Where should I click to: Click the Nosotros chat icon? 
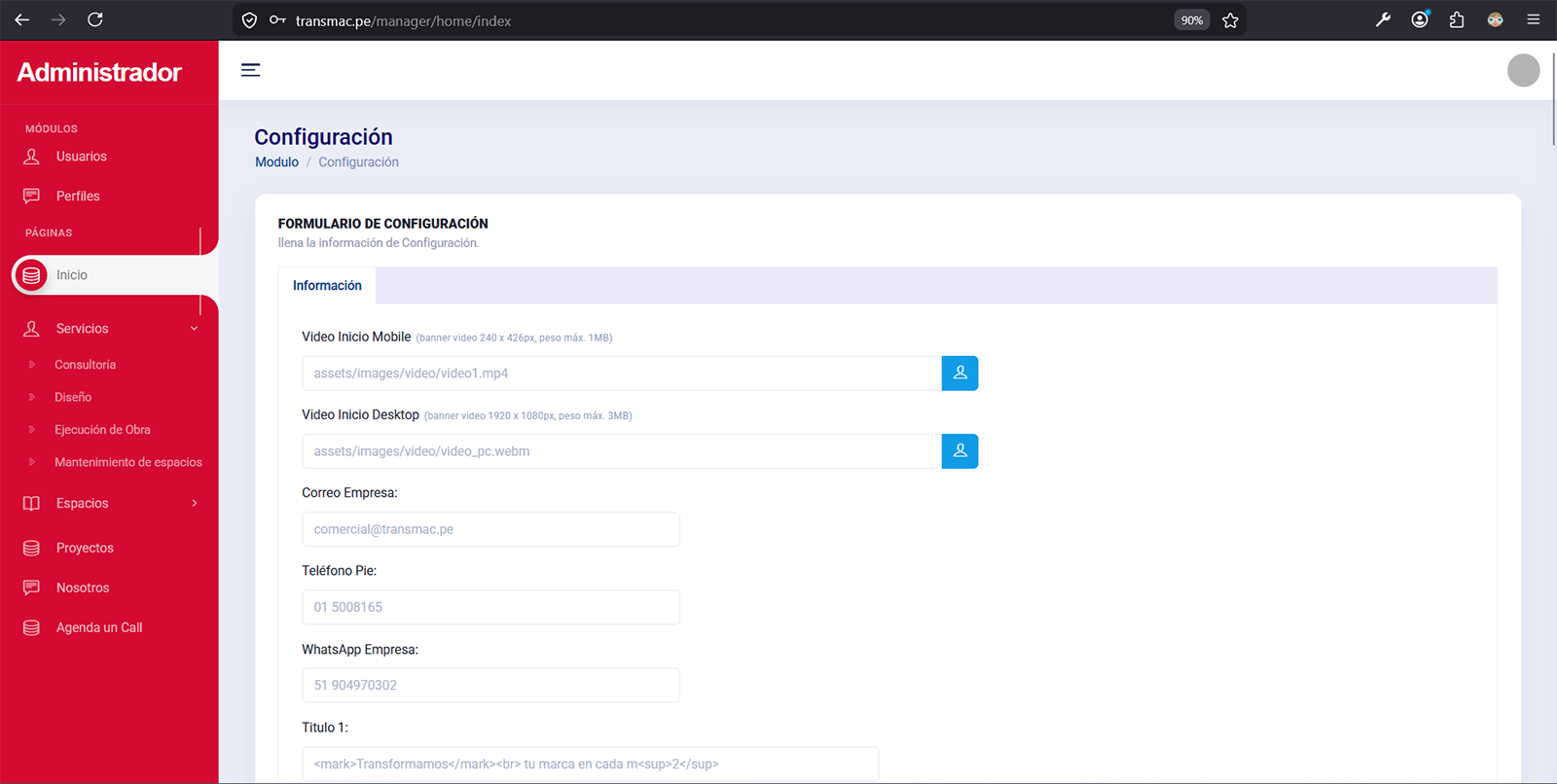click(31, 588)
